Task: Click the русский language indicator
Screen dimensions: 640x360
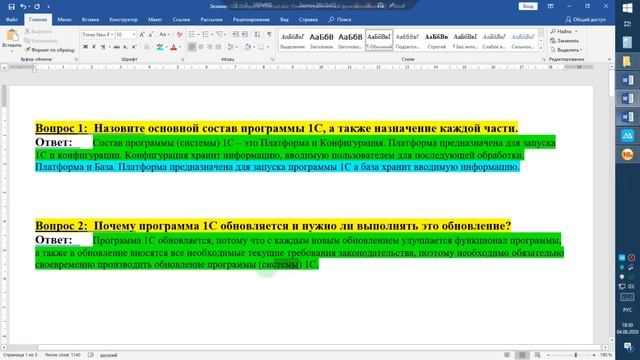Action: tap(109, 355)
